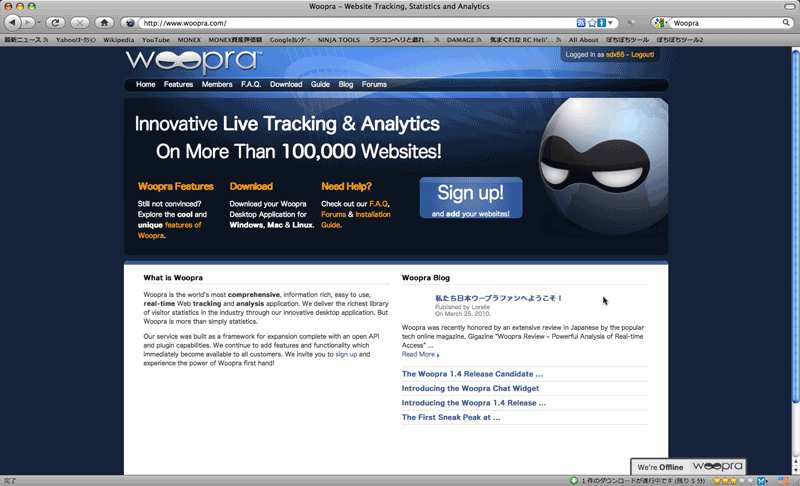800x486 pixels.
Task: Open the Japanese blog post title link
Action: click(498, 298)
